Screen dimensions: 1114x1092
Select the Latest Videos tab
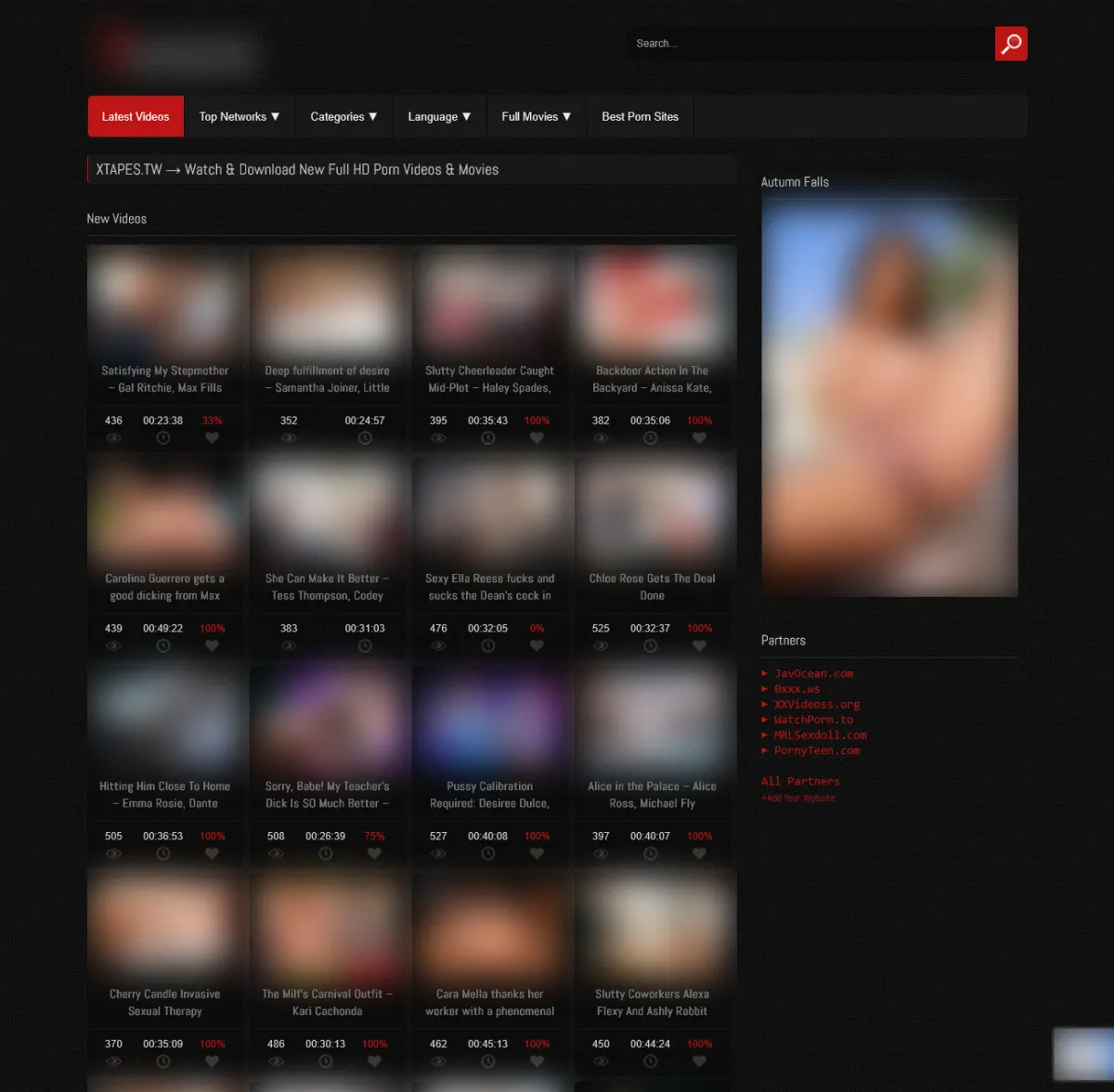click(136, 117)
